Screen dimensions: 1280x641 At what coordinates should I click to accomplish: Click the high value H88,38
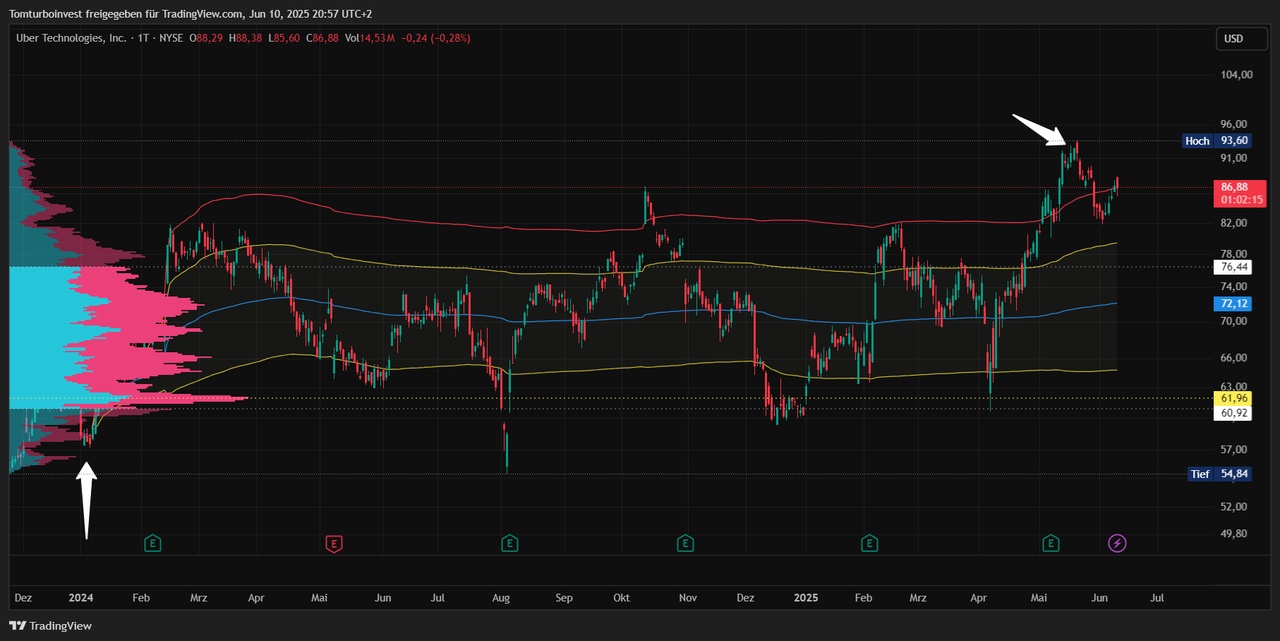tap(246, 38)
